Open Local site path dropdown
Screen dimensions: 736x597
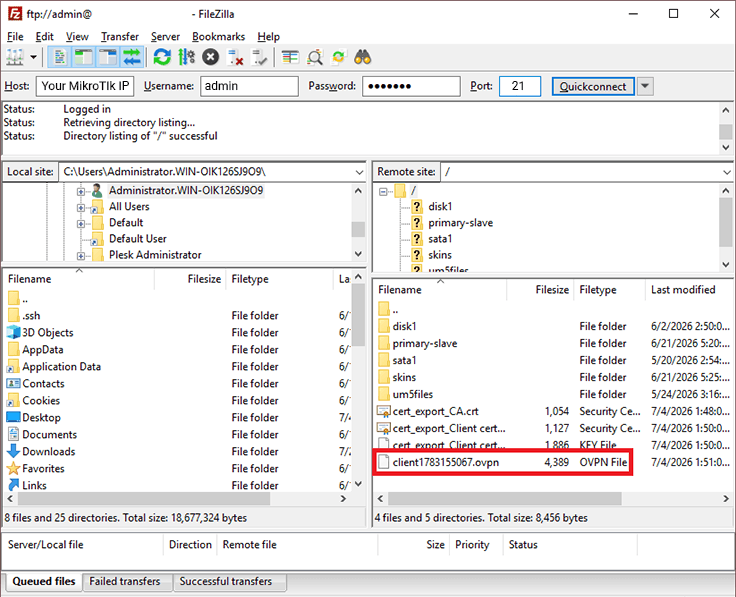pyautogui.click(x=359, y=172)
